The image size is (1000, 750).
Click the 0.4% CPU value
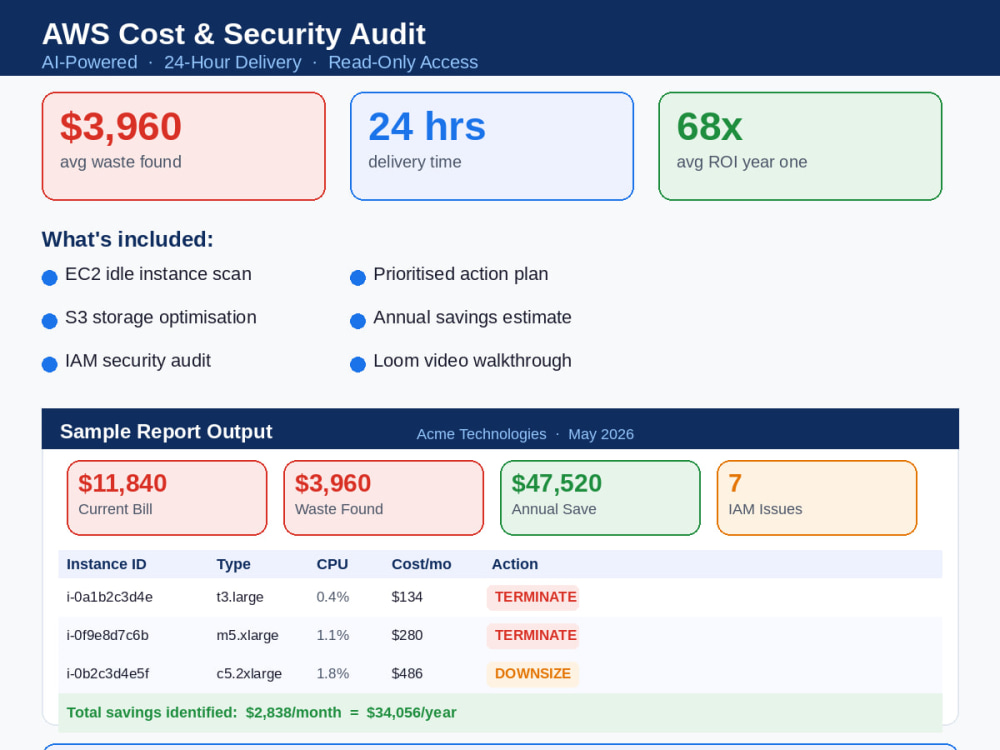pyautogui.click(x=333, y=597)
